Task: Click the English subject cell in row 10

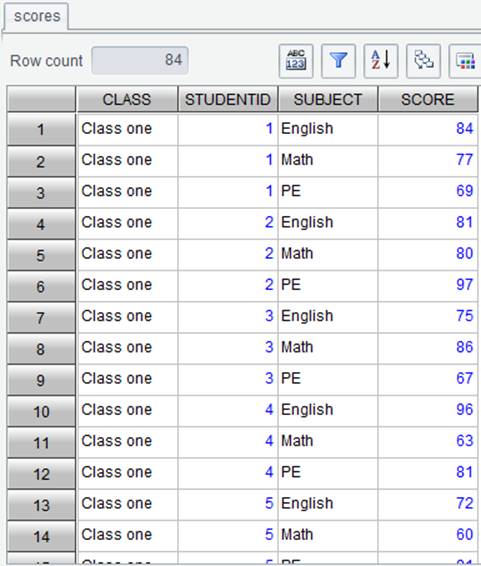Action: (328, 410)
